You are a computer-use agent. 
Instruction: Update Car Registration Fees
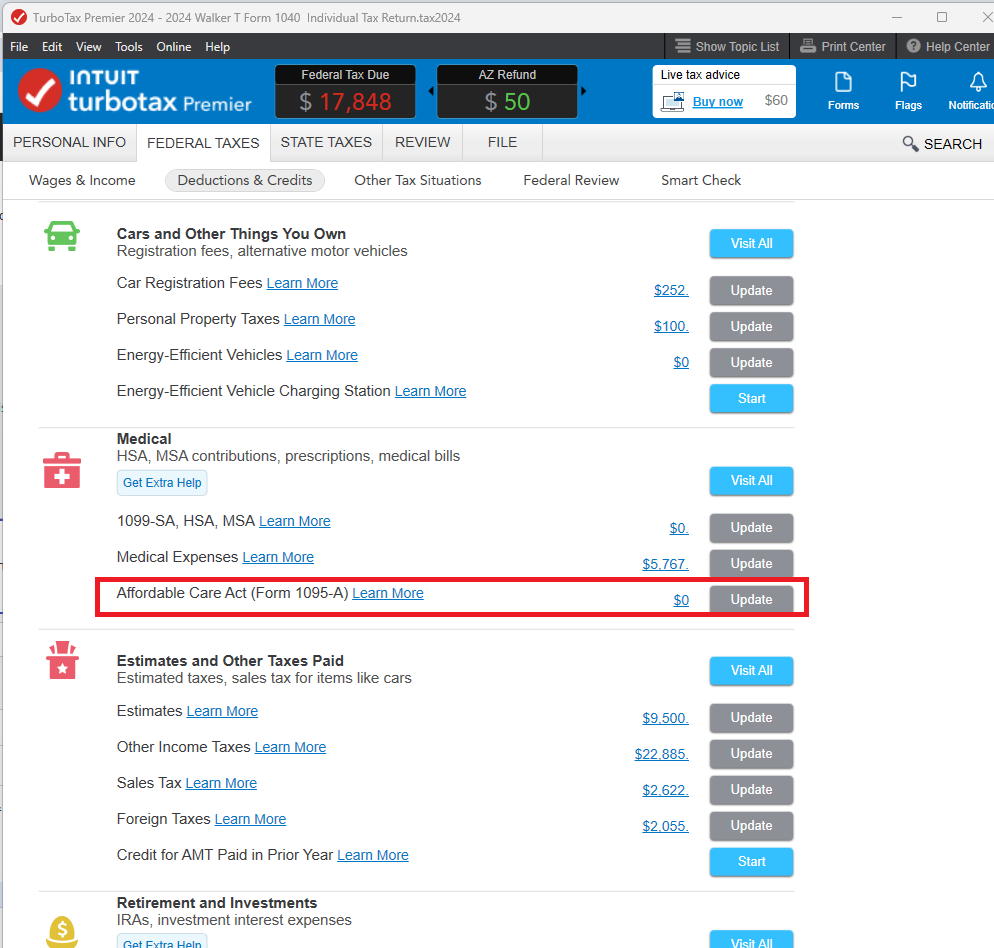click(x=751, y=290)
